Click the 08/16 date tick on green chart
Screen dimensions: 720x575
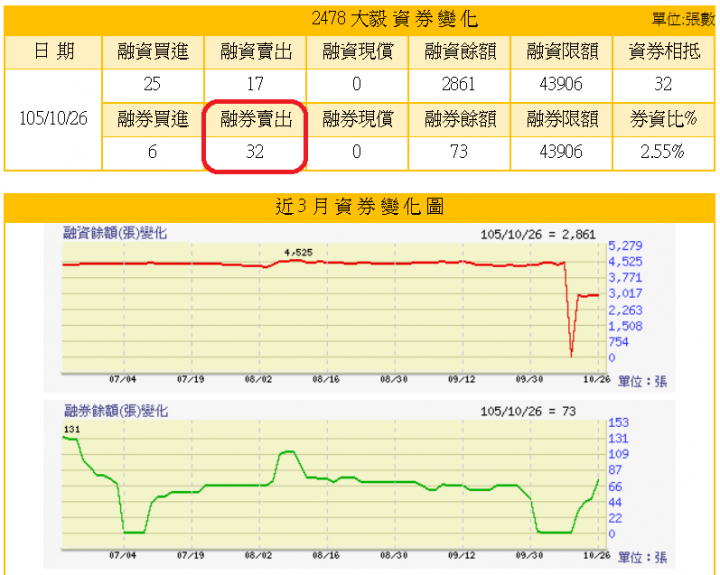pos(326,556)
